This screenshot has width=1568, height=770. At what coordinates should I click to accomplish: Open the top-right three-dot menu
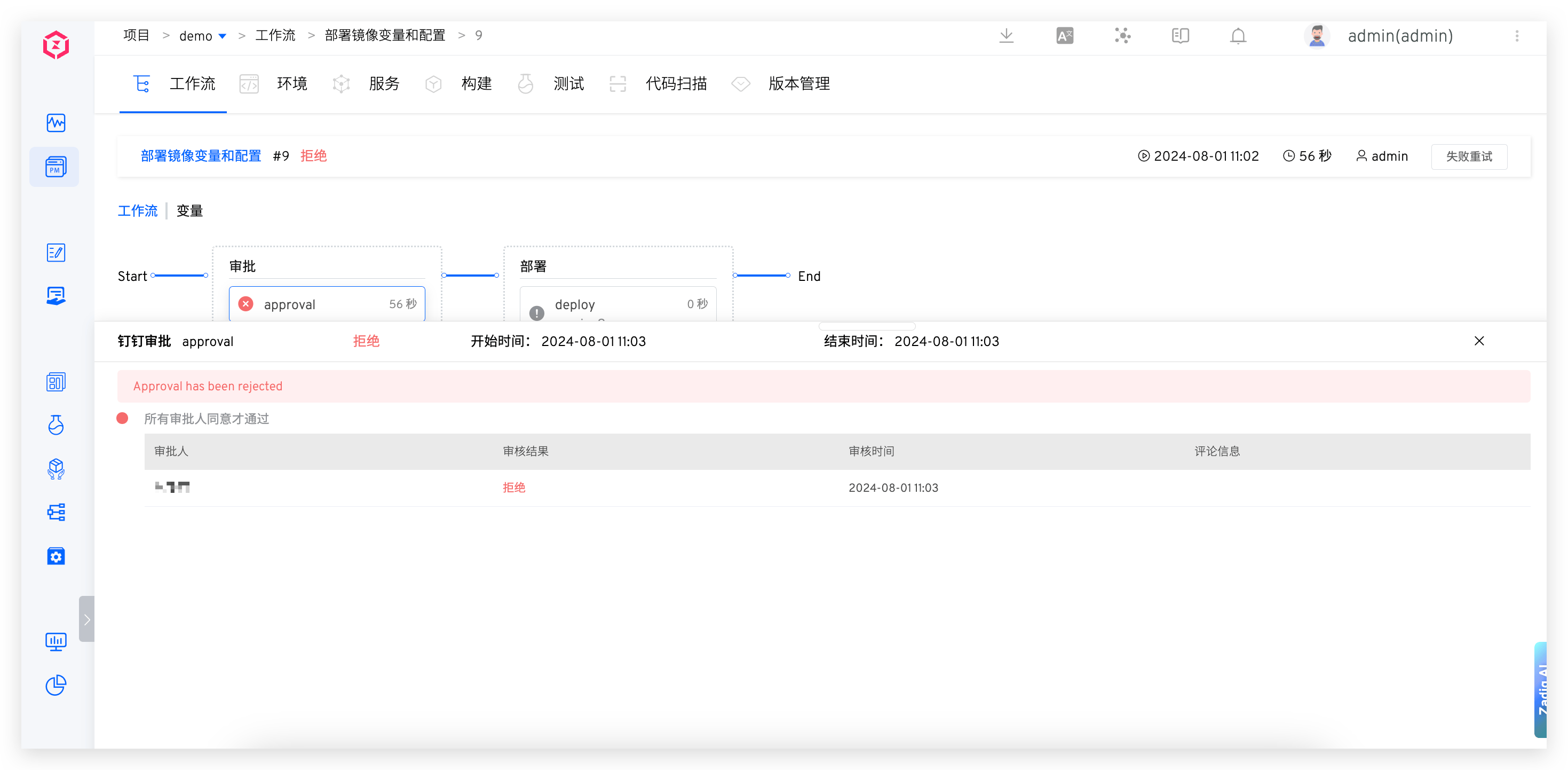[1517, 36]
